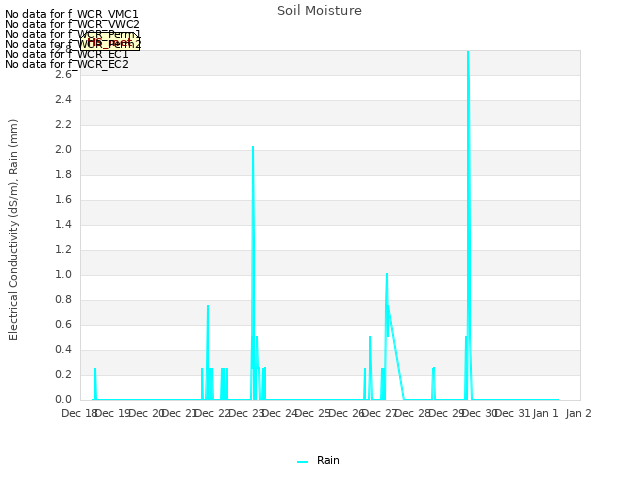Click the 0.8 y-axis tick label

[x=63, y=300]
